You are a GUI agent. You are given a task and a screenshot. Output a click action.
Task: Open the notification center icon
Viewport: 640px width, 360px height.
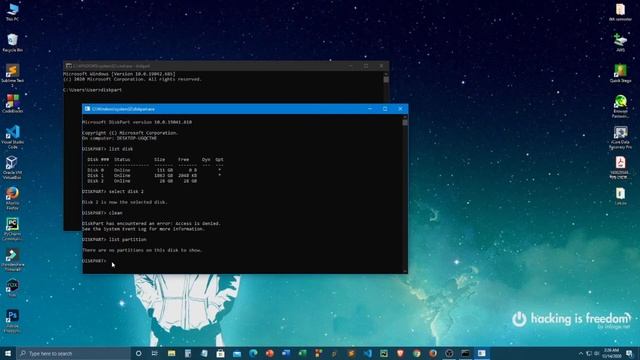(629, 353)
